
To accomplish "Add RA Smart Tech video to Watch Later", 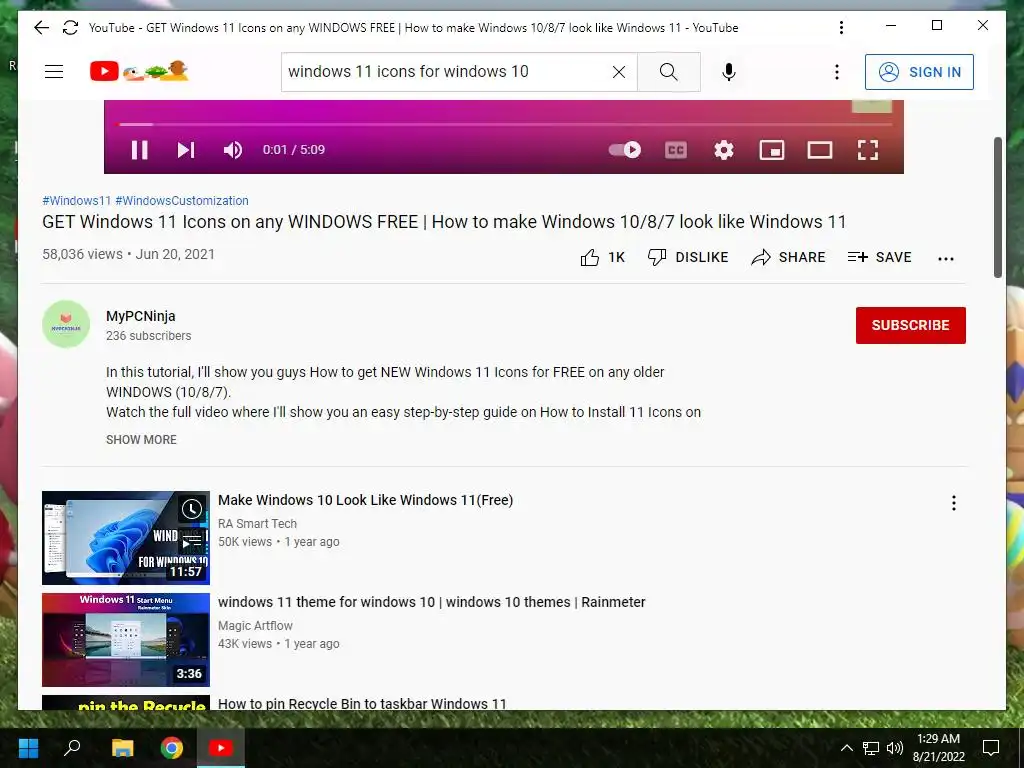I will (x=192, y=508).
